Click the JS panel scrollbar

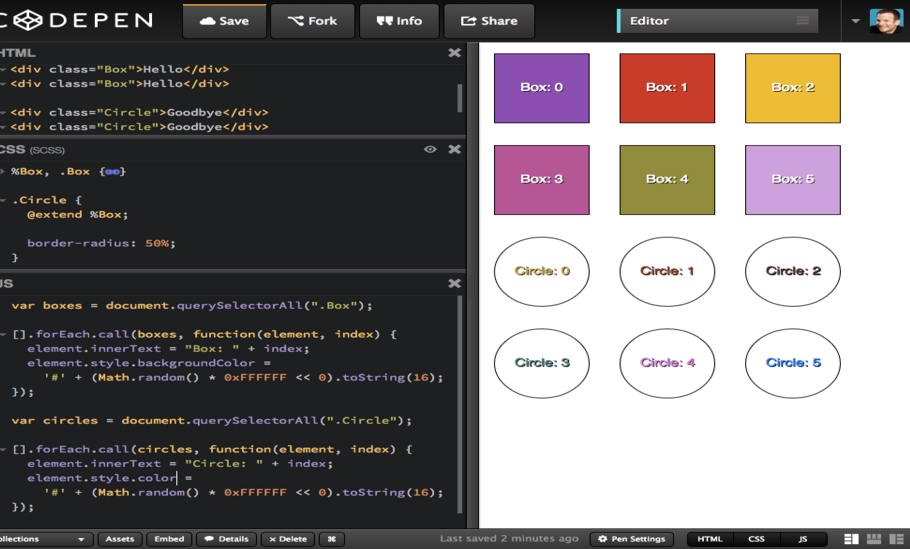click(x=460, y=404)
